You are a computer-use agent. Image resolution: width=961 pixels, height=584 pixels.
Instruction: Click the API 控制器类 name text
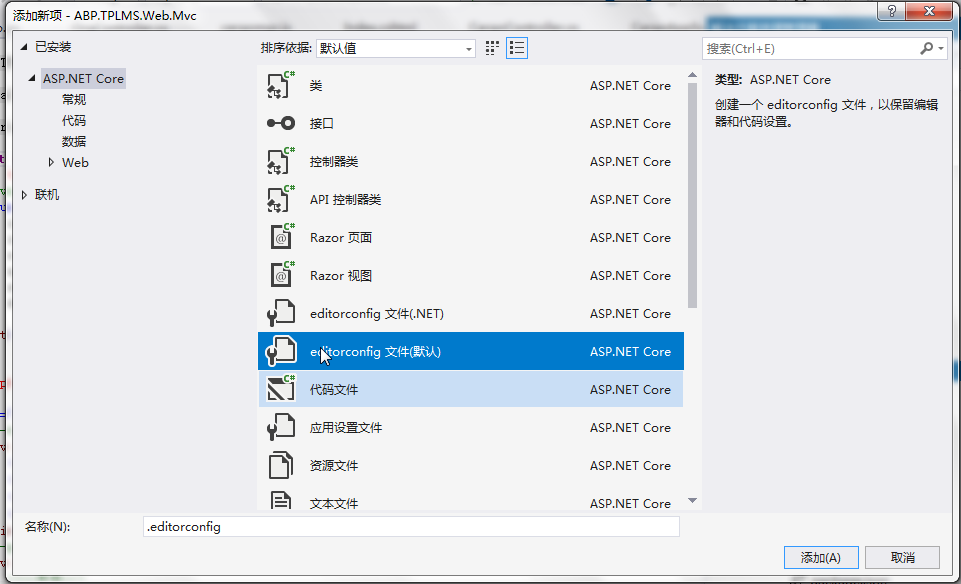(346, 199)
